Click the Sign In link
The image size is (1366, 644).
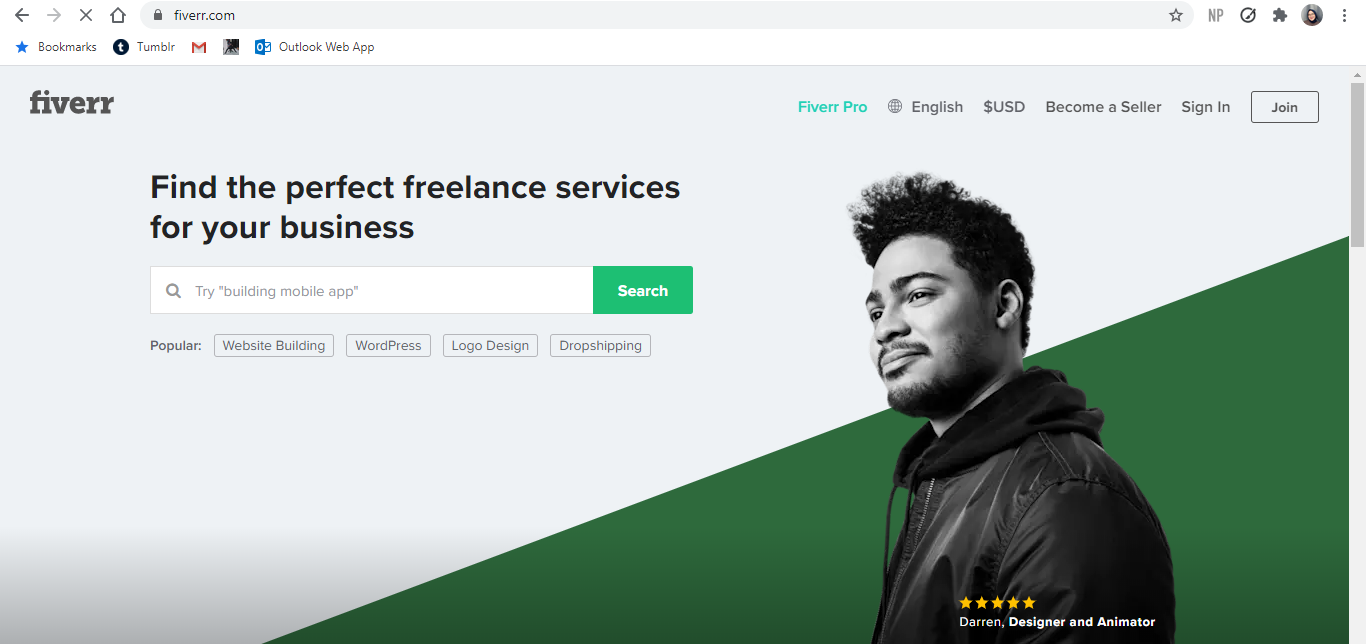pos(1205,107)
